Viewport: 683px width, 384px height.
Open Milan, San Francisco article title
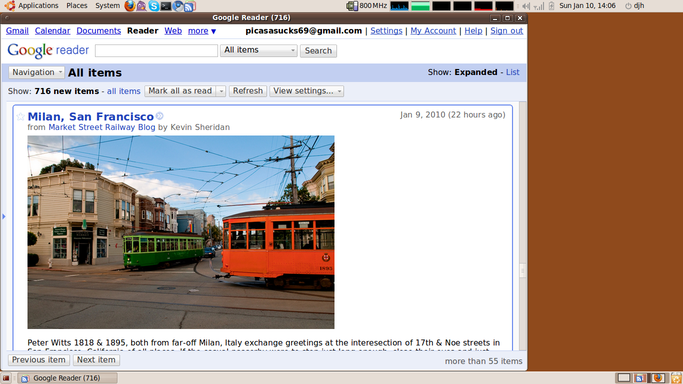click(91, 117)
